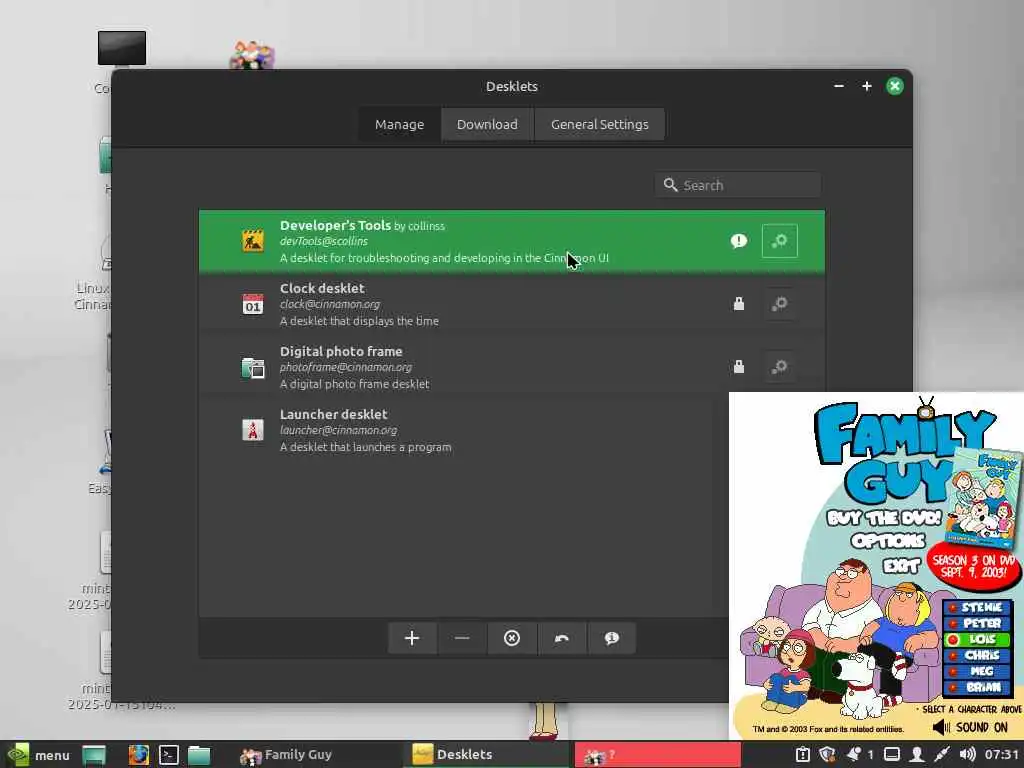Configure the Clock desklet with gears button
The width and height of the screenshot is (1024, 768).
[x=780, y=304]
